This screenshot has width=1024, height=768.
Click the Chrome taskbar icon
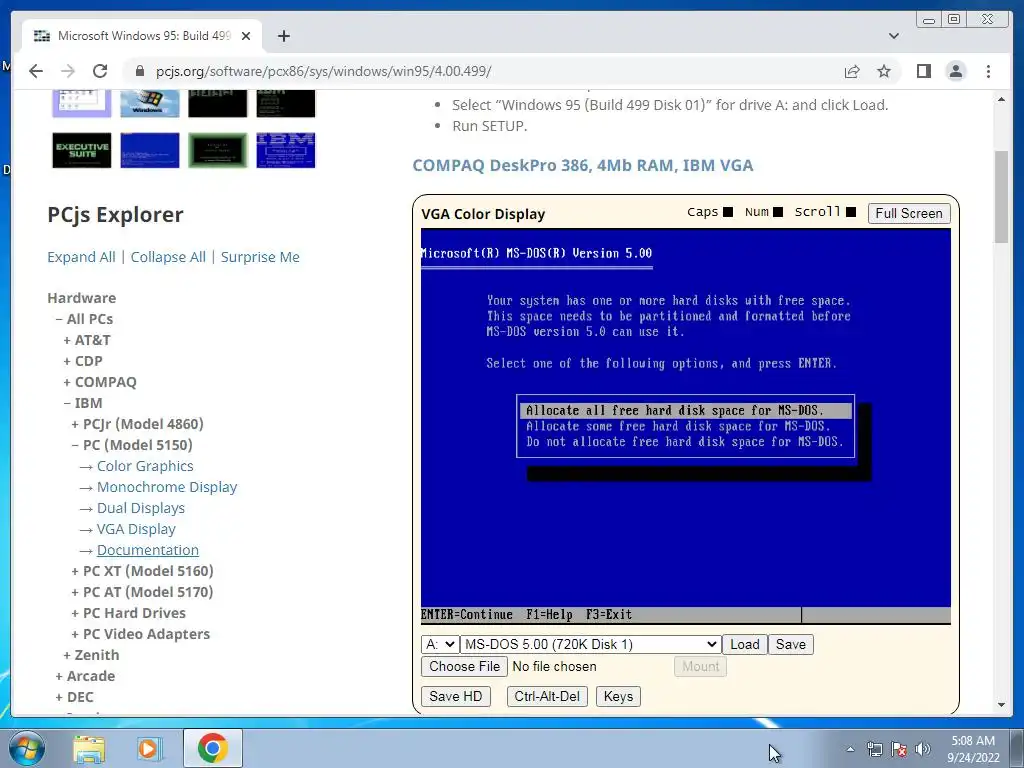(213, 748)
